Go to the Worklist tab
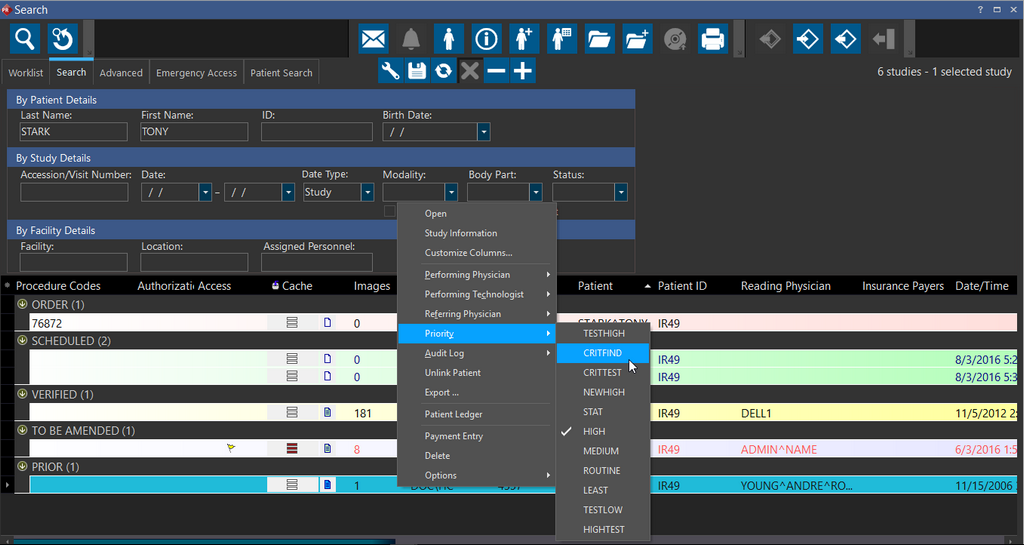Image resolution: width=1024 pixels, height=545 pixels. 26,73
